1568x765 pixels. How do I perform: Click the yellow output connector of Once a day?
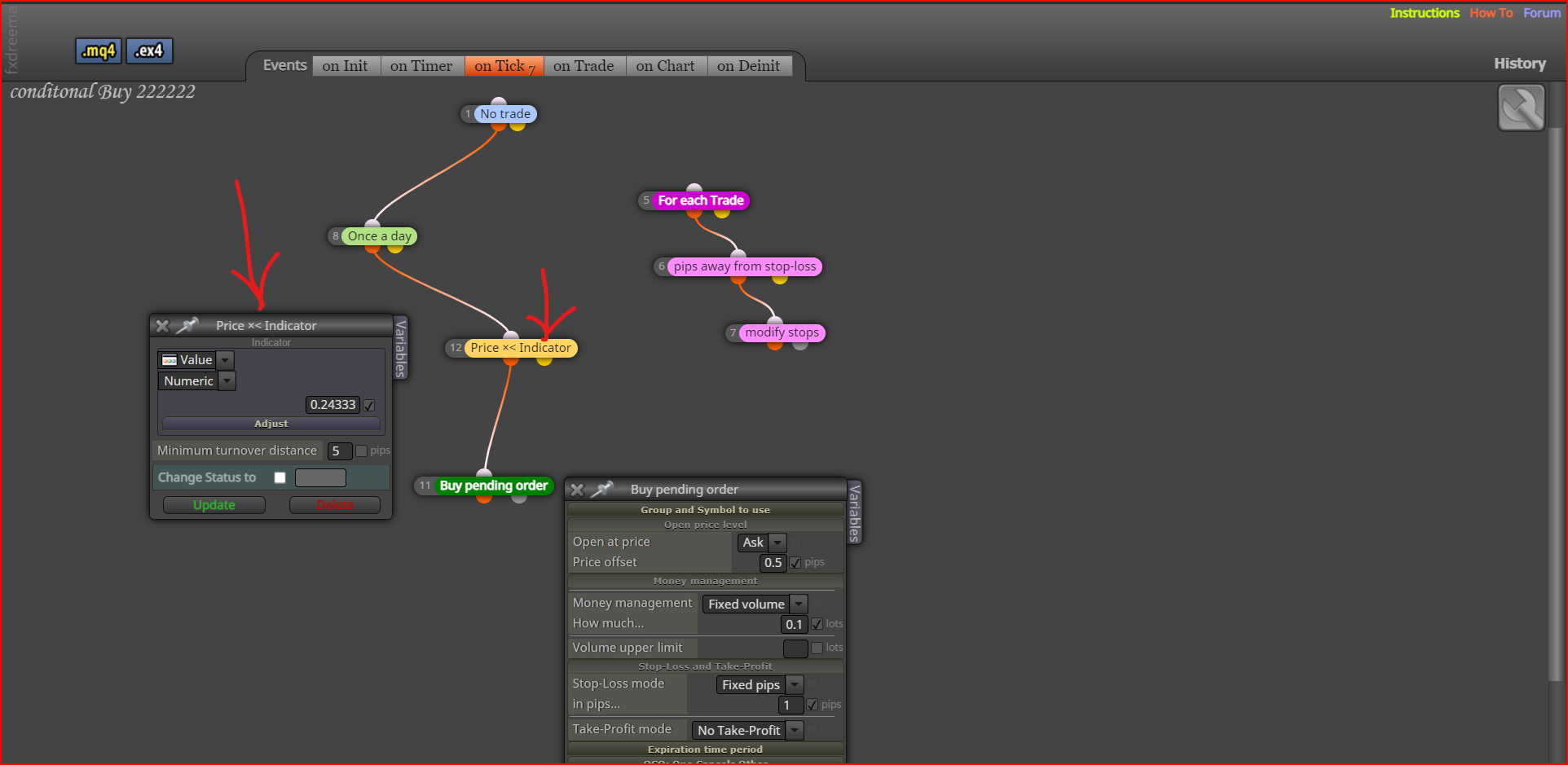point(395,248)
